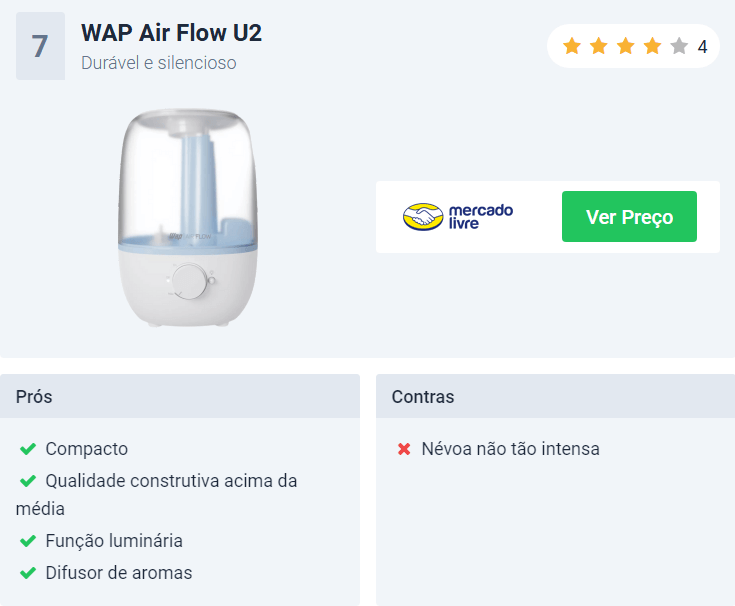Click the Névoa não tão intensa text

510,449
